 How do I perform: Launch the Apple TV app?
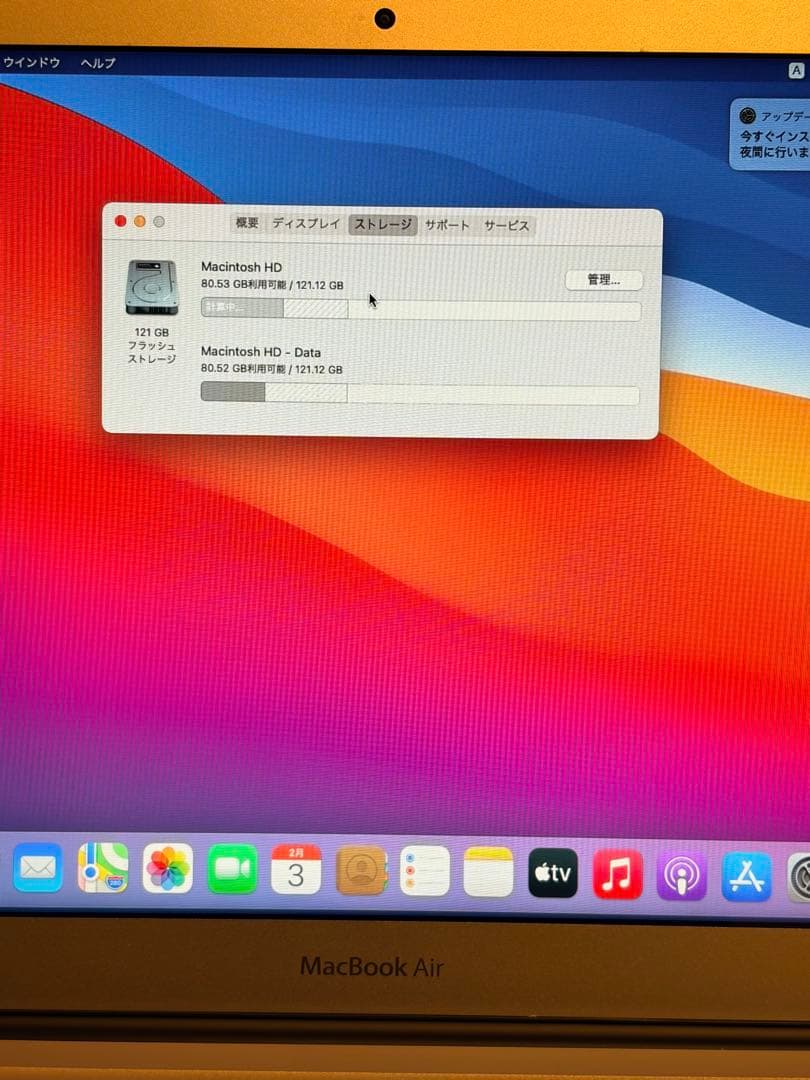click(553, 869)
